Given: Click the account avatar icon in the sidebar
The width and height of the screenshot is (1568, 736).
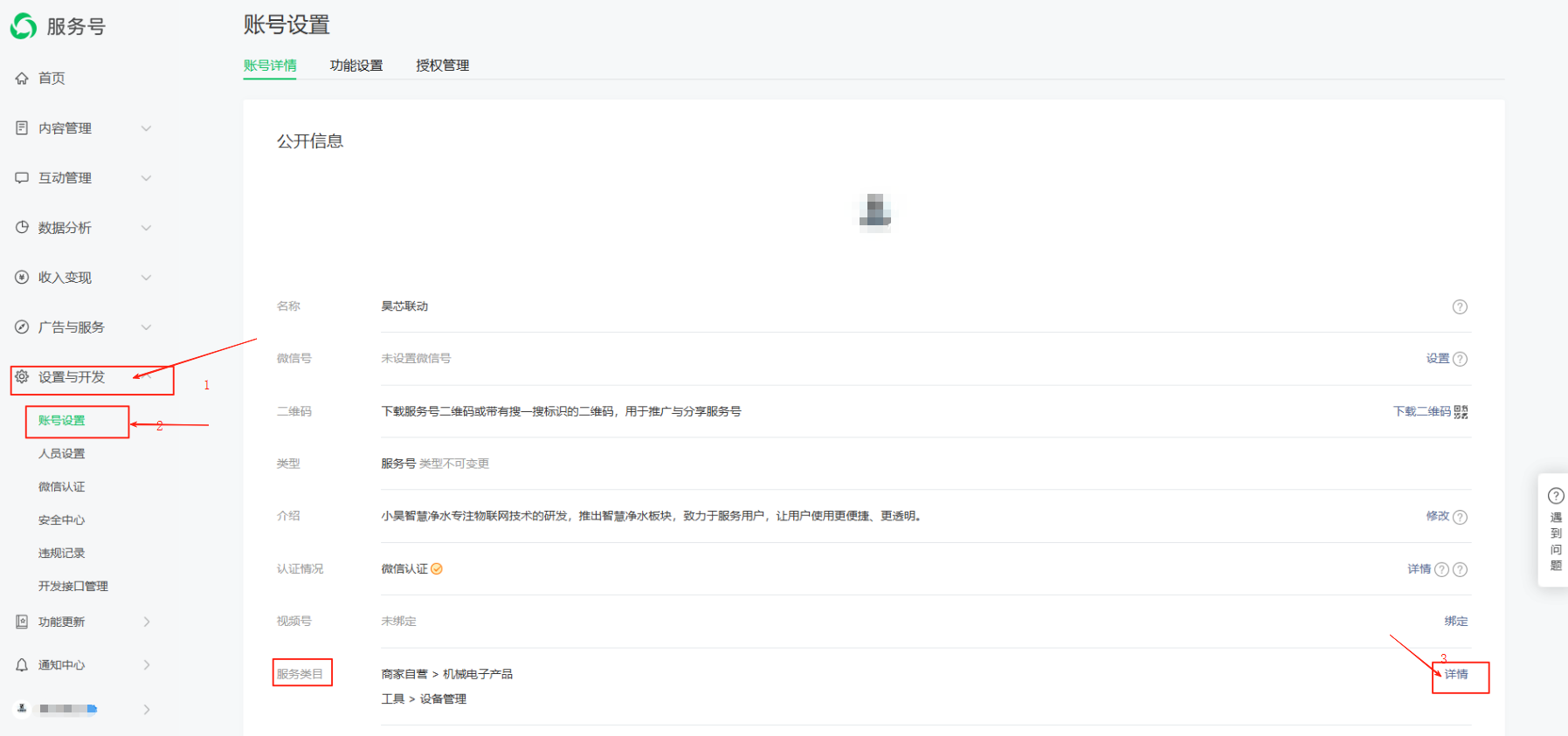Looking at the screenshot, I should tap(22, 708).
